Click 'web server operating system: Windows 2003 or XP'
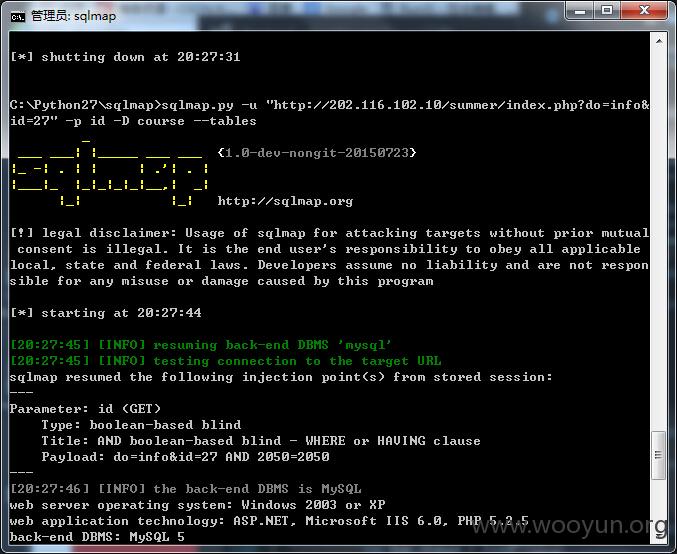This screenshot has width=677, height=554. 197,505
